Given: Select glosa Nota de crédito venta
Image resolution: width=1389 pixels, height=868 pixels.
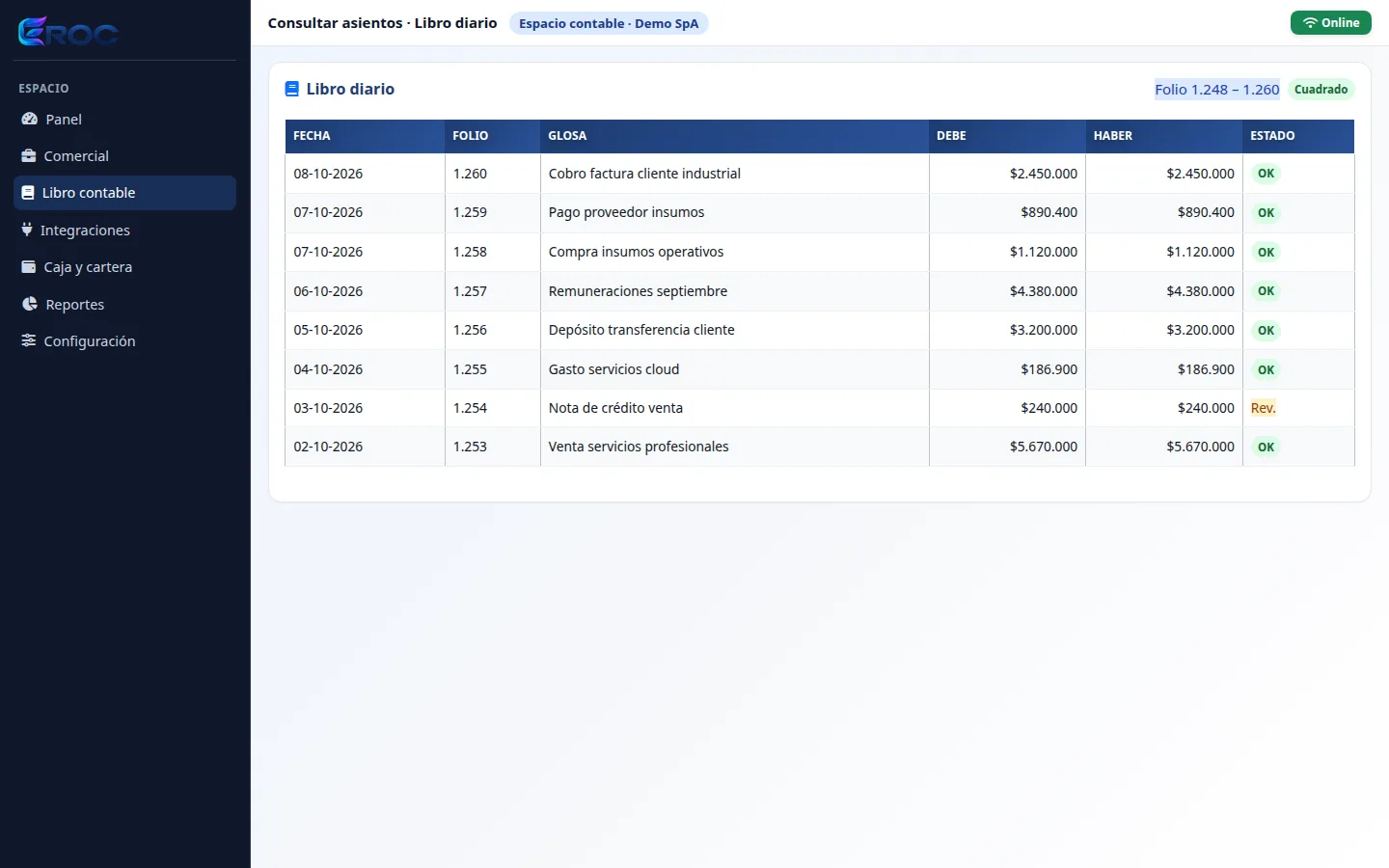Looking at the screenshot, I should (x=615, y=408).
